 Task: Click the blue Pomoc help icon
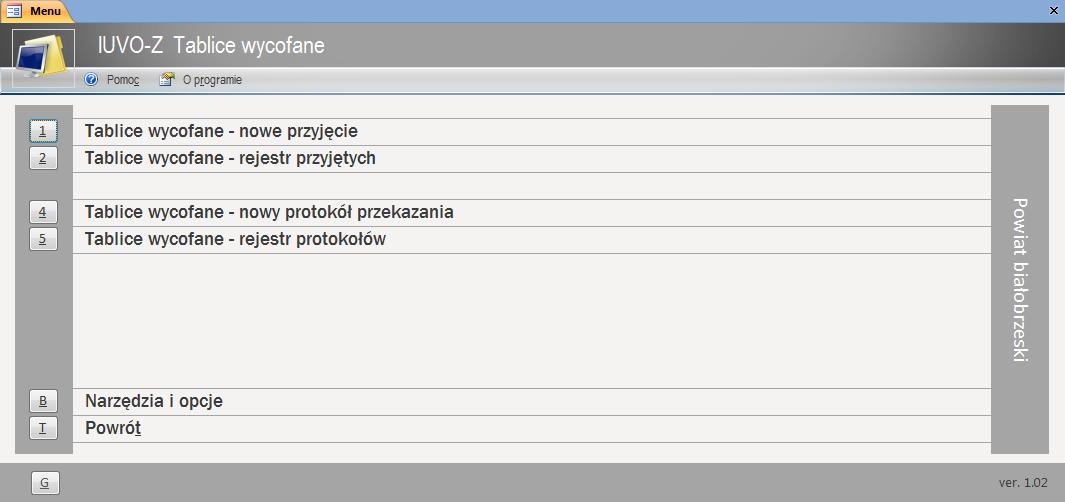click(x=92, y=80)
